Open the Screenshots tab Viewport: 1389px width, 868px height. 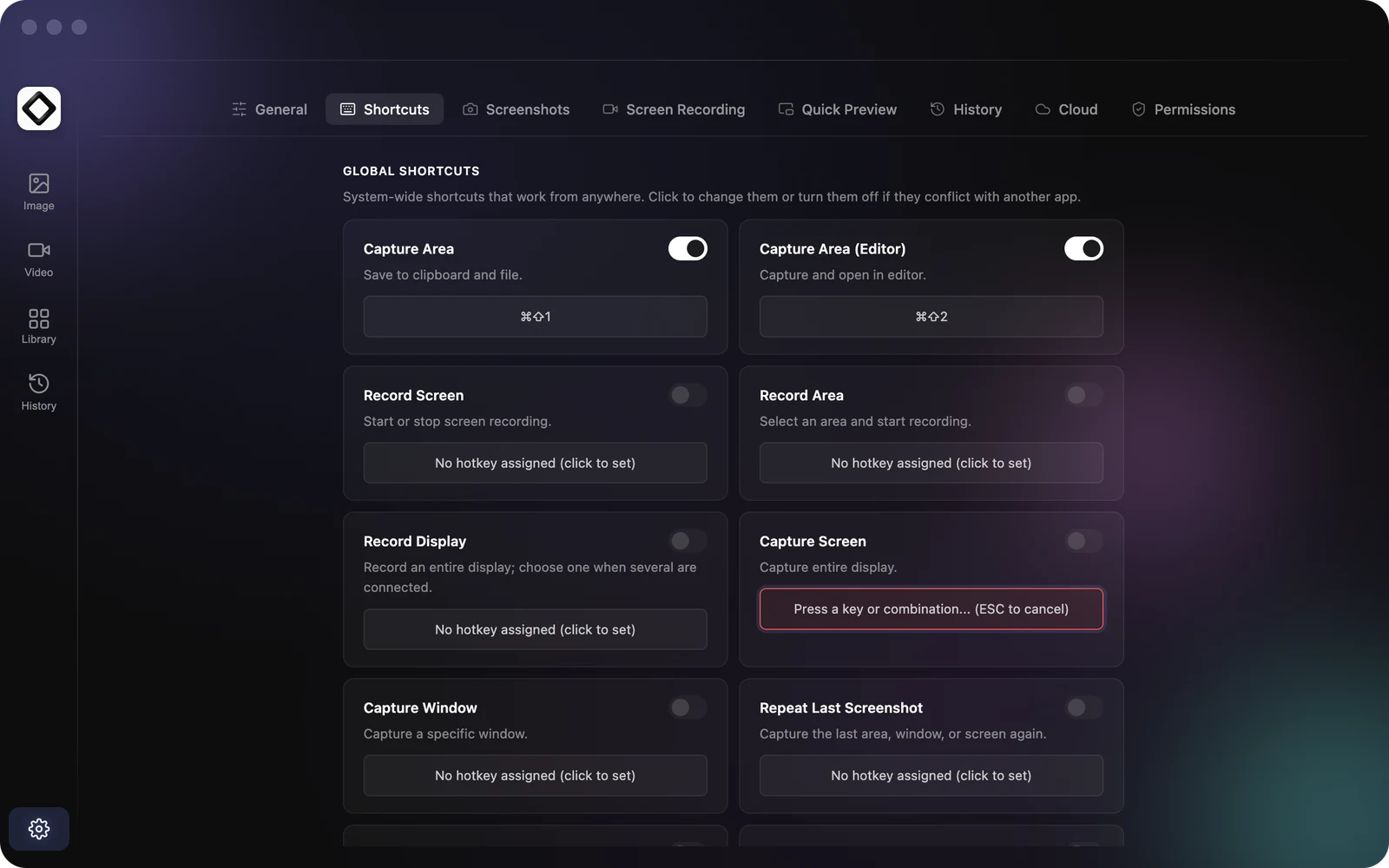pyautogui.click(x=516, y=109)
